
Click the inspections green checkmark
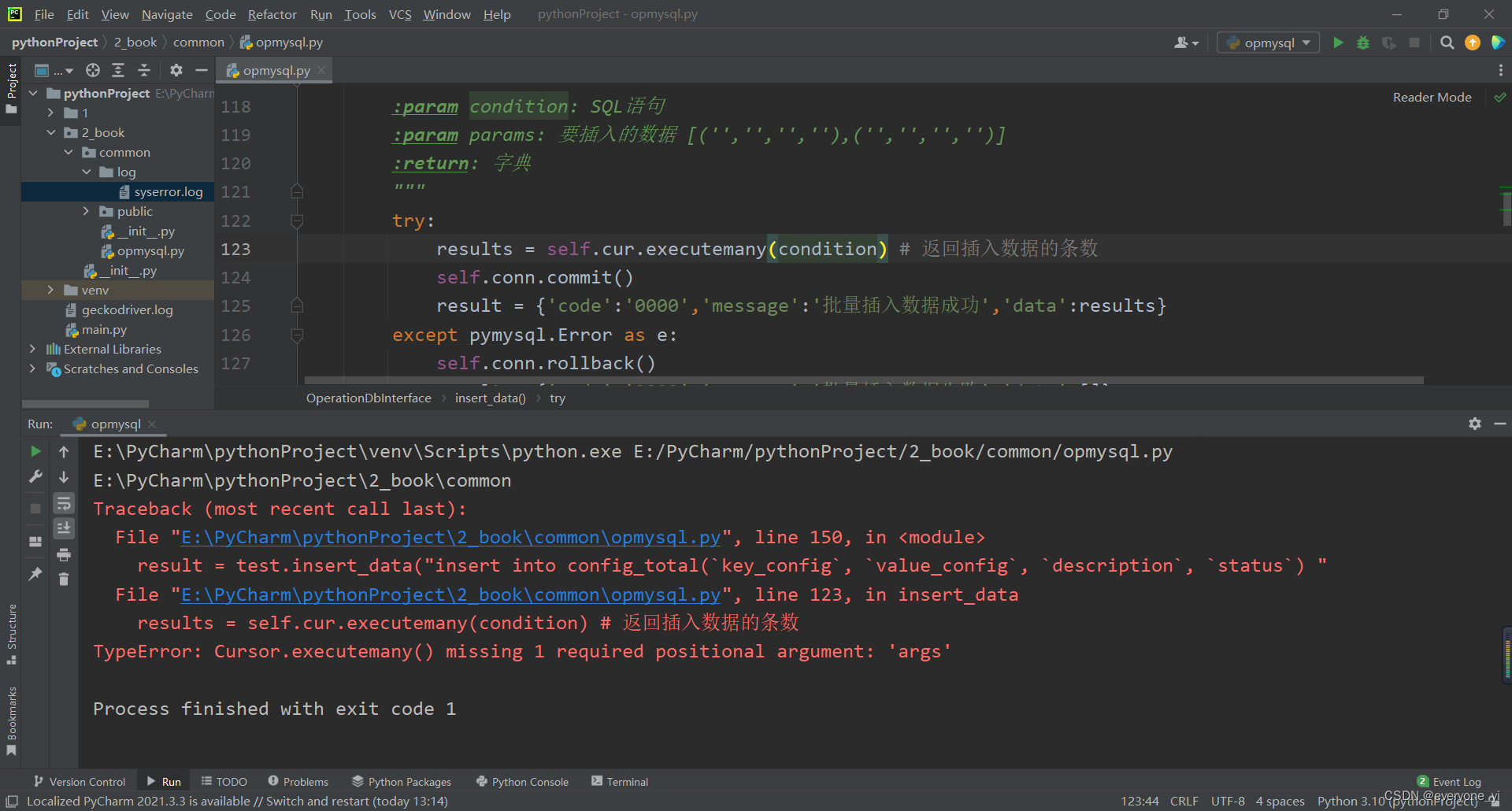[1500, 97]
